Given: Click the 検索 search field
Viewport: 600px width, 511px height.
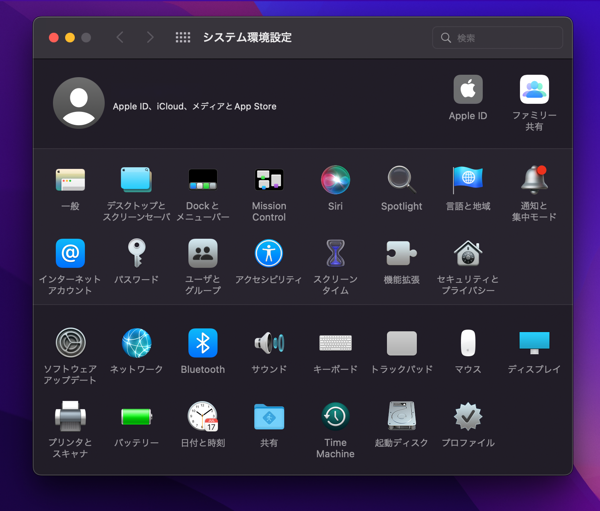Looking at the screenshot, I should 497,38.
